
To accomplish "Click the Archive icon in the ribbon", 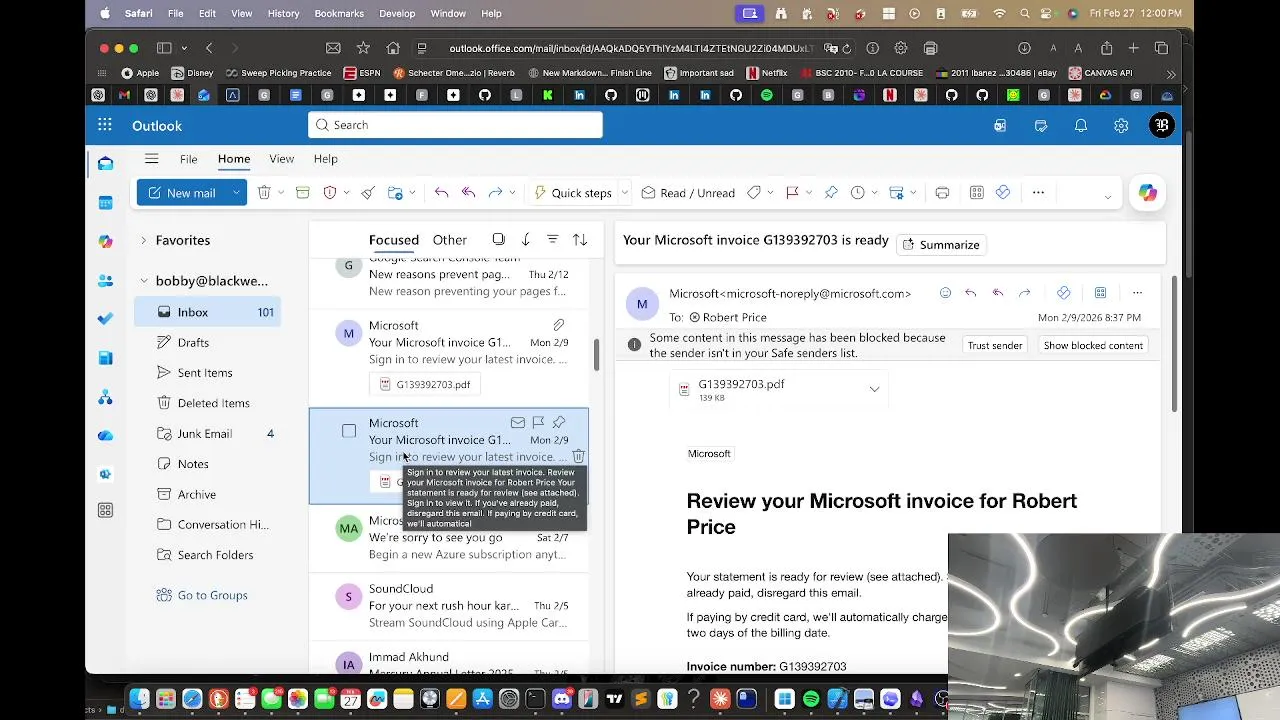I will pos(303,193).
